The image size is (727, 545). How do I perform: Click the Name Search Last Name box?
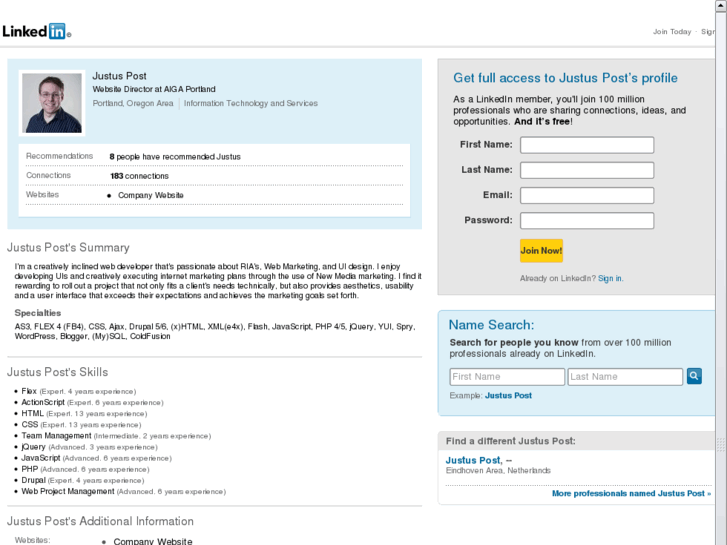(625, 377)
